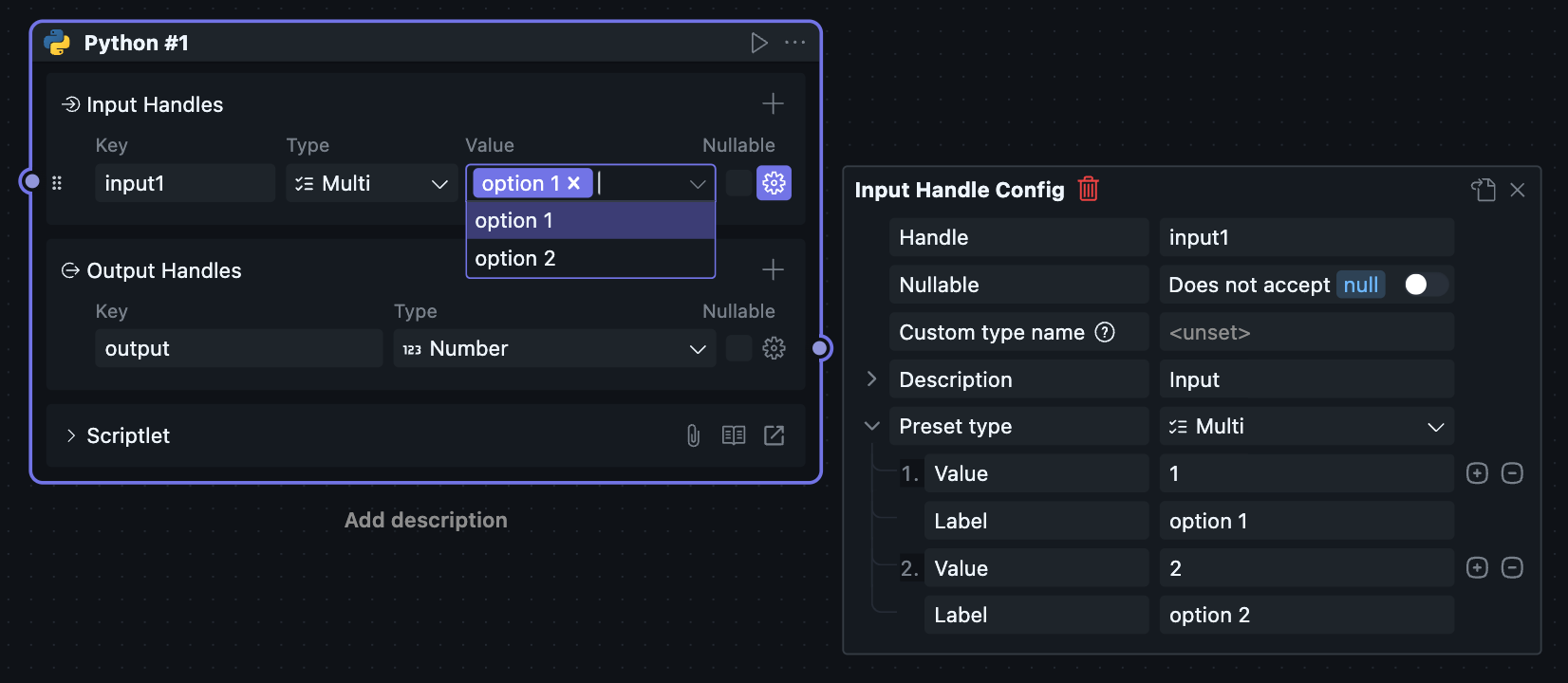Open the output Number type dropdown
Image resolution: width=1568 pixels, height=683 pixels.
[x=554, y=349]
